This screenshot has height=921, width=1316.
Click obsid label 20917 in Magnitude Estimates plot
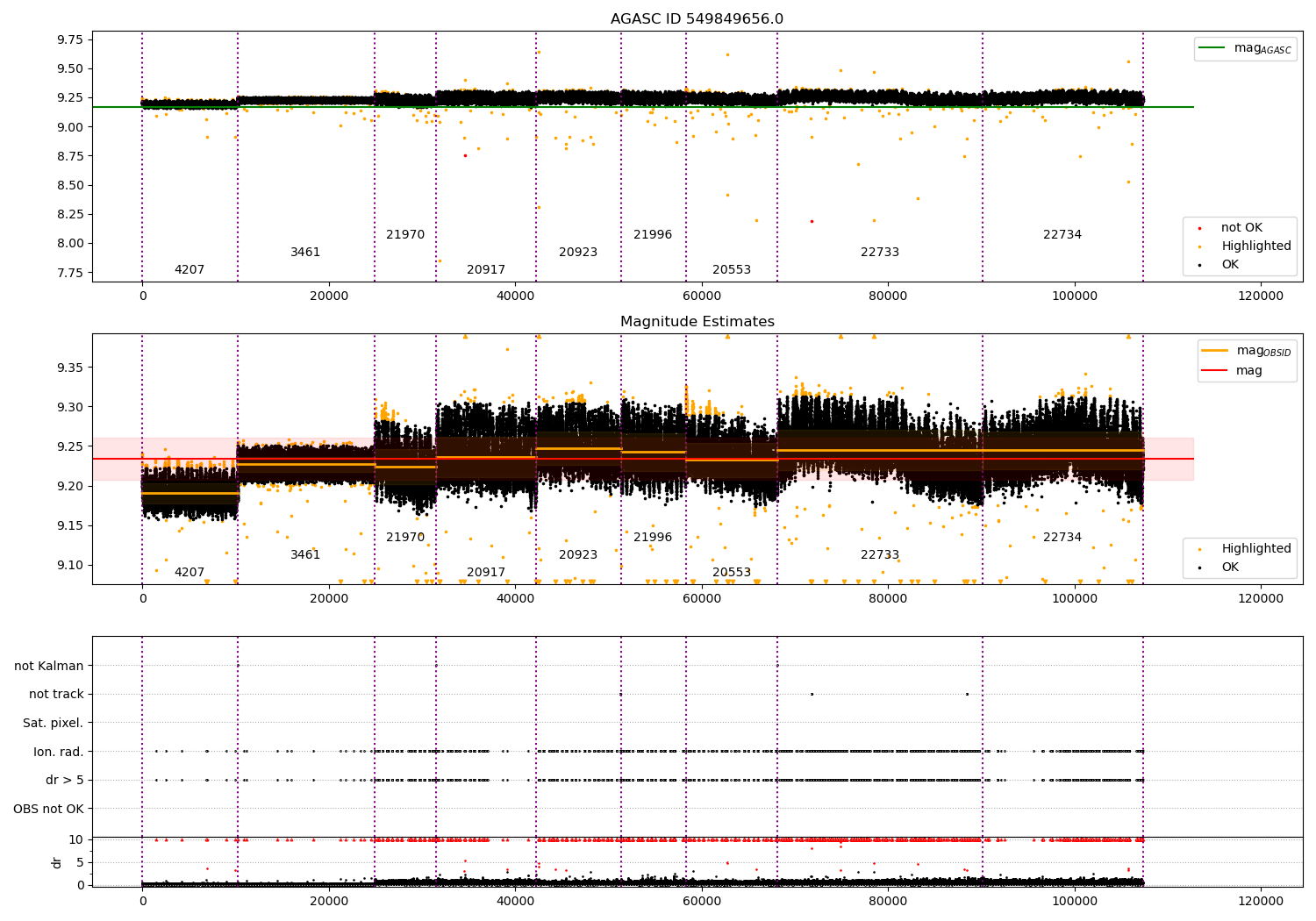coord(486,573)
